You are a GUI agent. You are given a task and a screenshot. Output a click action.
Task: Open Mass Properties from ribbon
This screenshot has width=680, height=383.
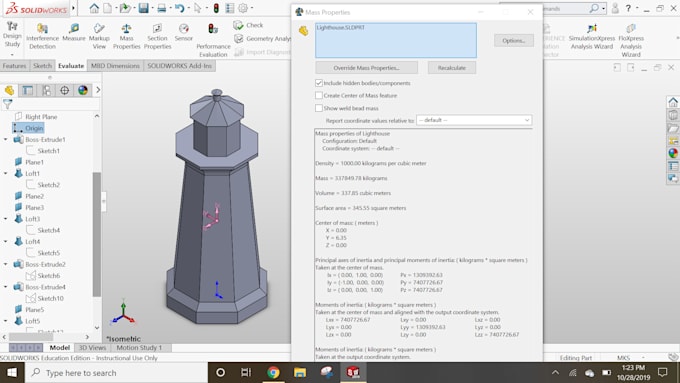click(x=127, y=36)
